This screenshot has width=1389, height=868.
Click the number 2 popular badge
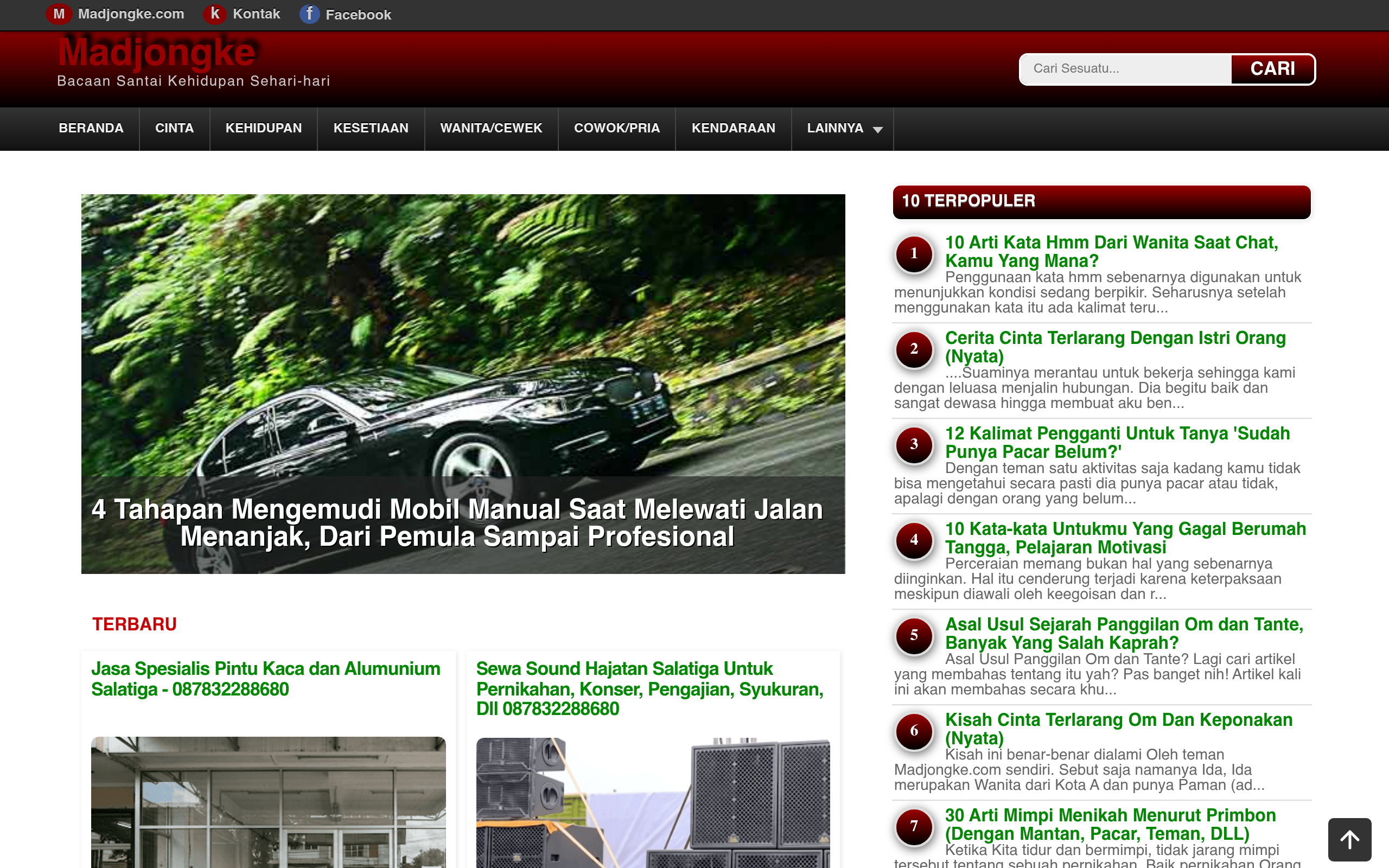point(914,349)
